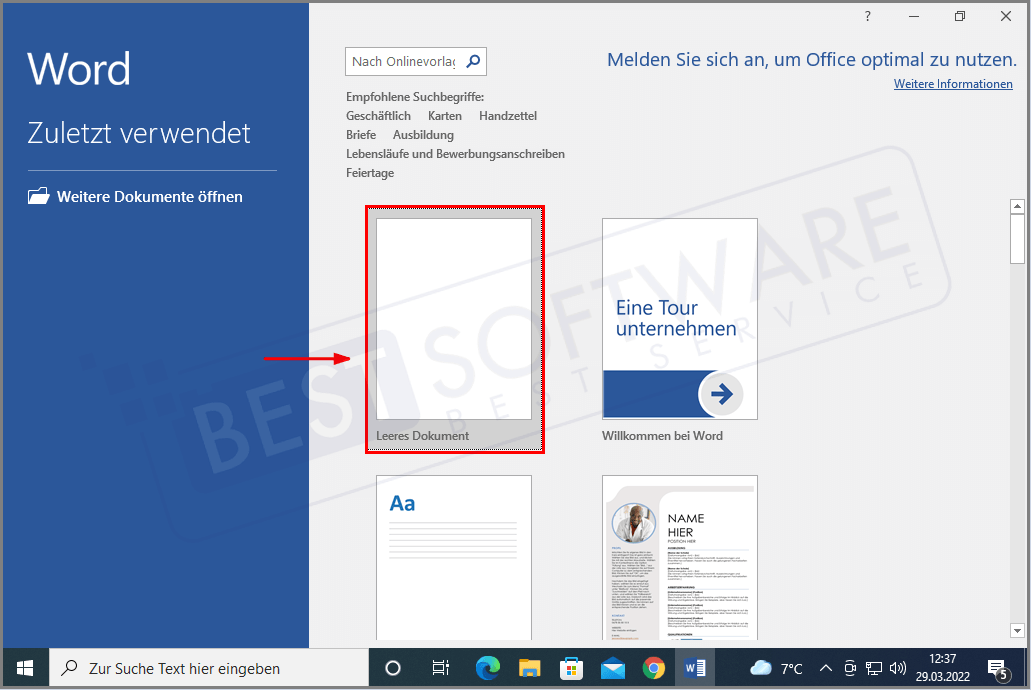Select the suggested search term Feiertage
1031x690 pixels.
pos(369,172)
